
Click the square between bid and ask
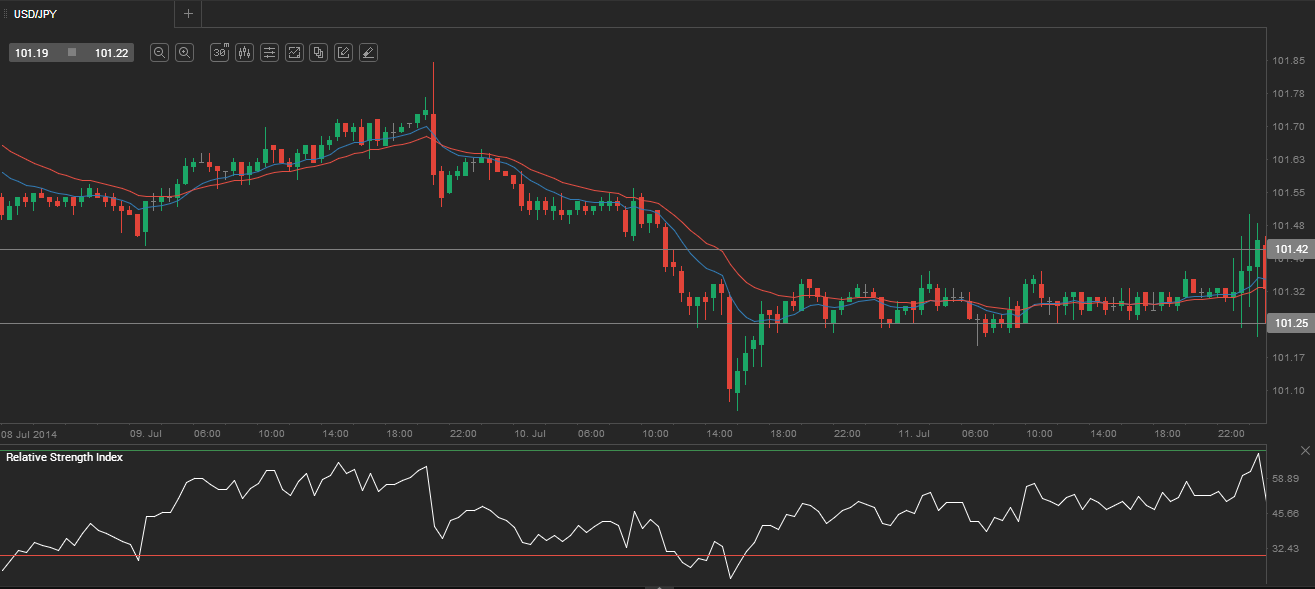tap(72, 52)
